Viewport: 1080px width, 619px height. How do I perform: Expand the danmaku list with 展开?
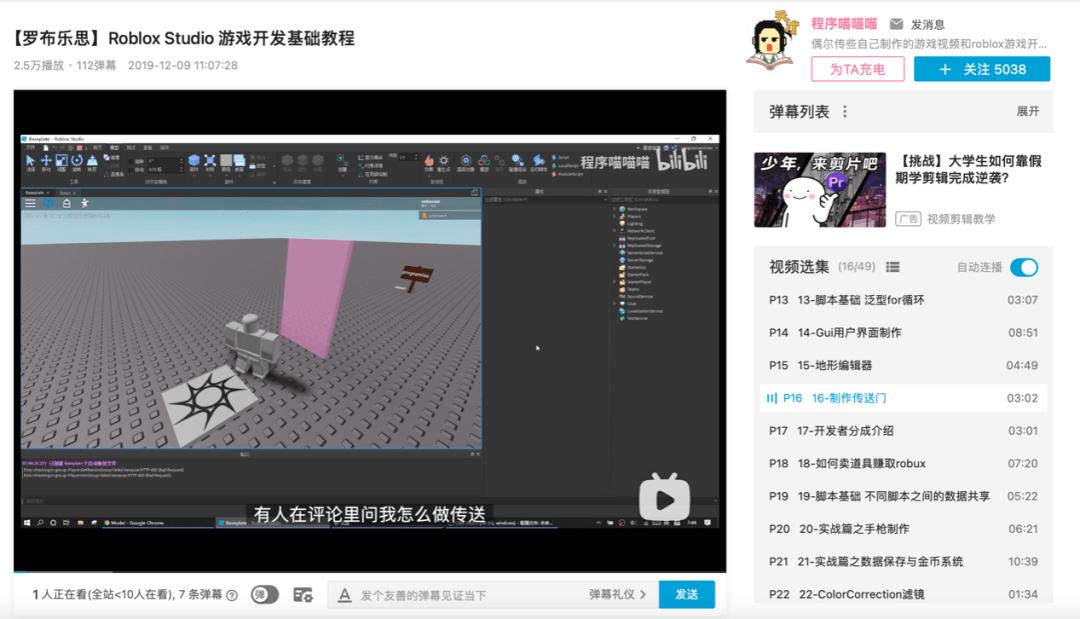(1028, 112)
